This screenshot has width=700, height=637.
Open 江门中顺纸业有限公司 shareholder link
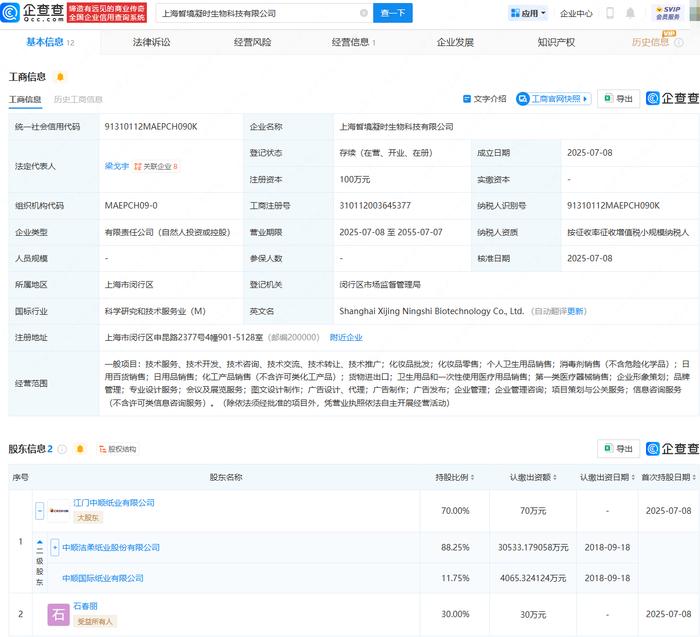(114, 503)
